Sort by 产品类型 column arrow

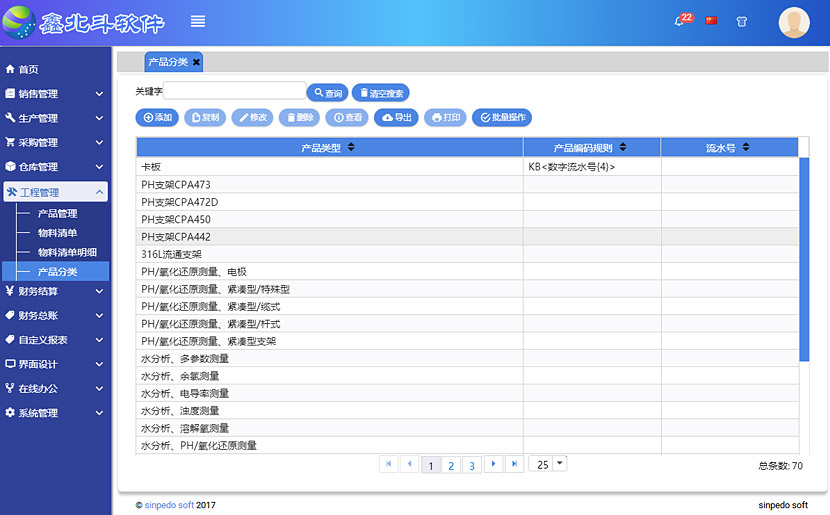(351, 147)
